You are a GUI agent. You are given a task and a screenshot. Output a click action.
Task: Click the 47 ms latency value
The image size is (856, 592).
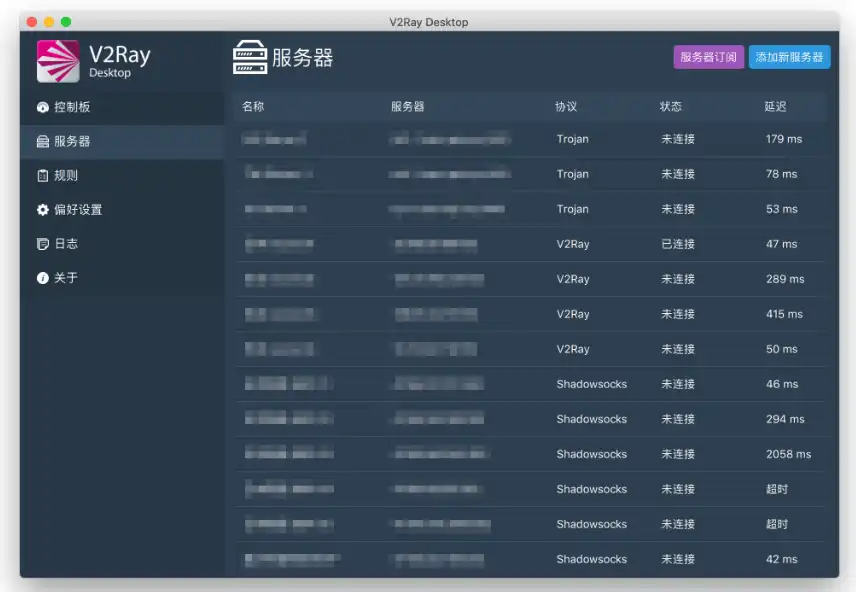pos(781,244)
